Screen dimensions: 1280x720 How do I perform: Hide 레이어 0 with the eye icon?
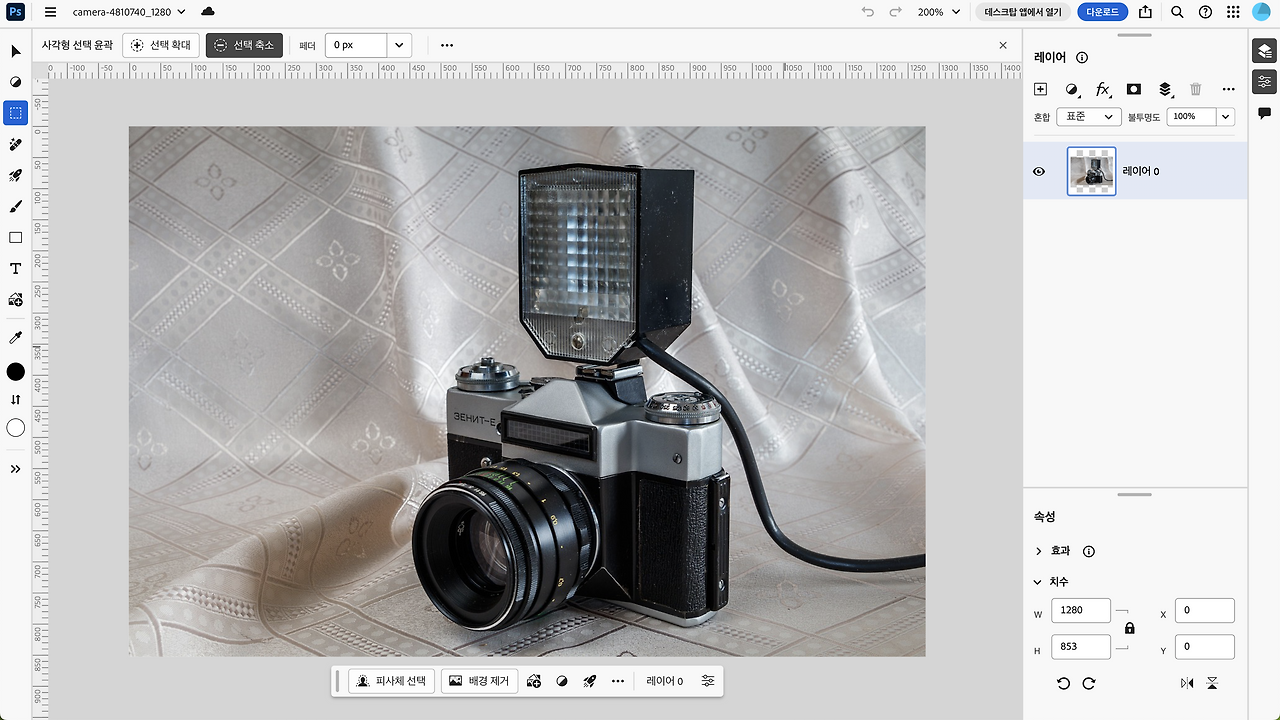coord(1039,172)
